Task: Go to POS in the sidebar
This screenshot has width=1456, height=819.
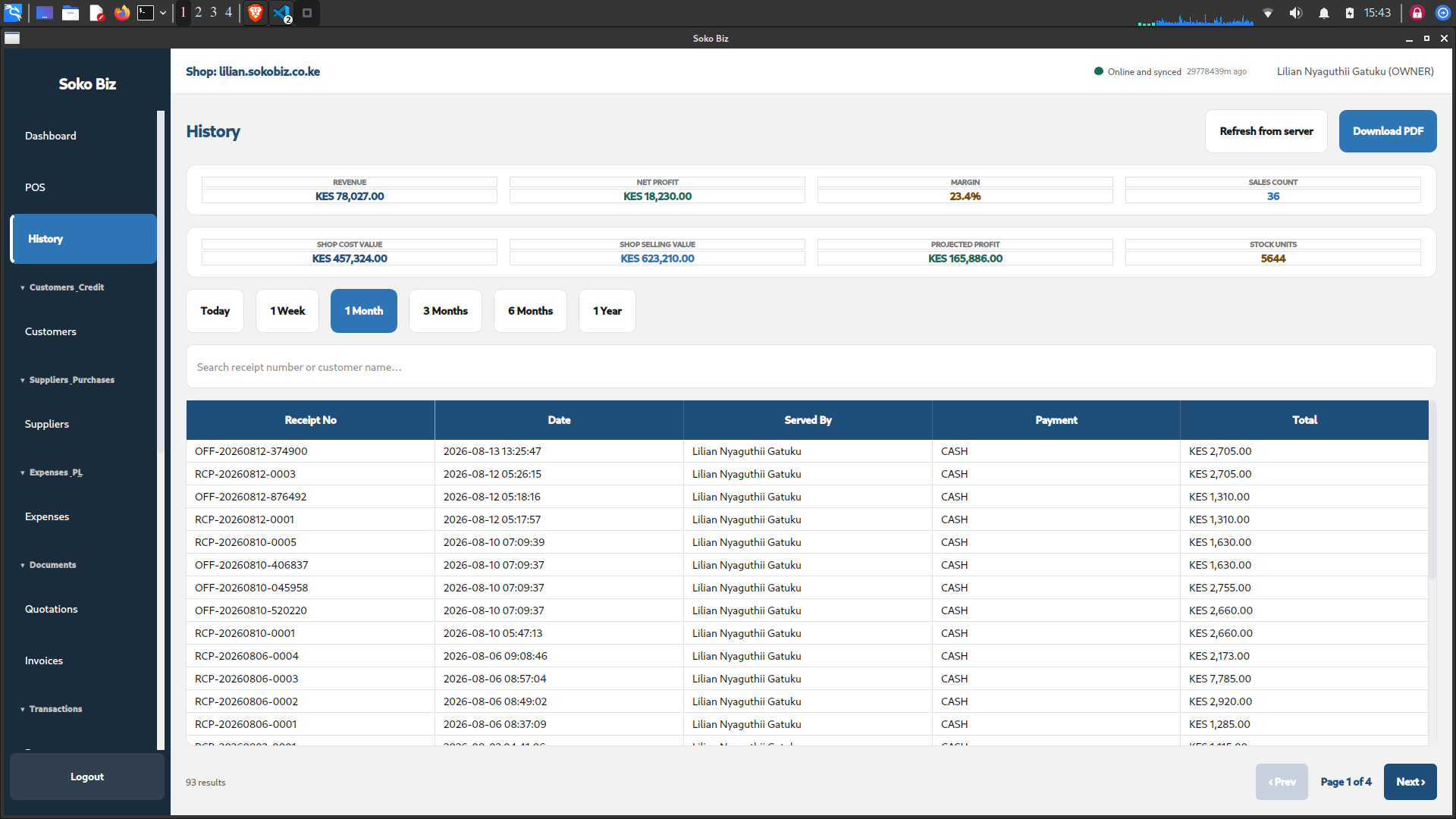Action: [83, 187]
